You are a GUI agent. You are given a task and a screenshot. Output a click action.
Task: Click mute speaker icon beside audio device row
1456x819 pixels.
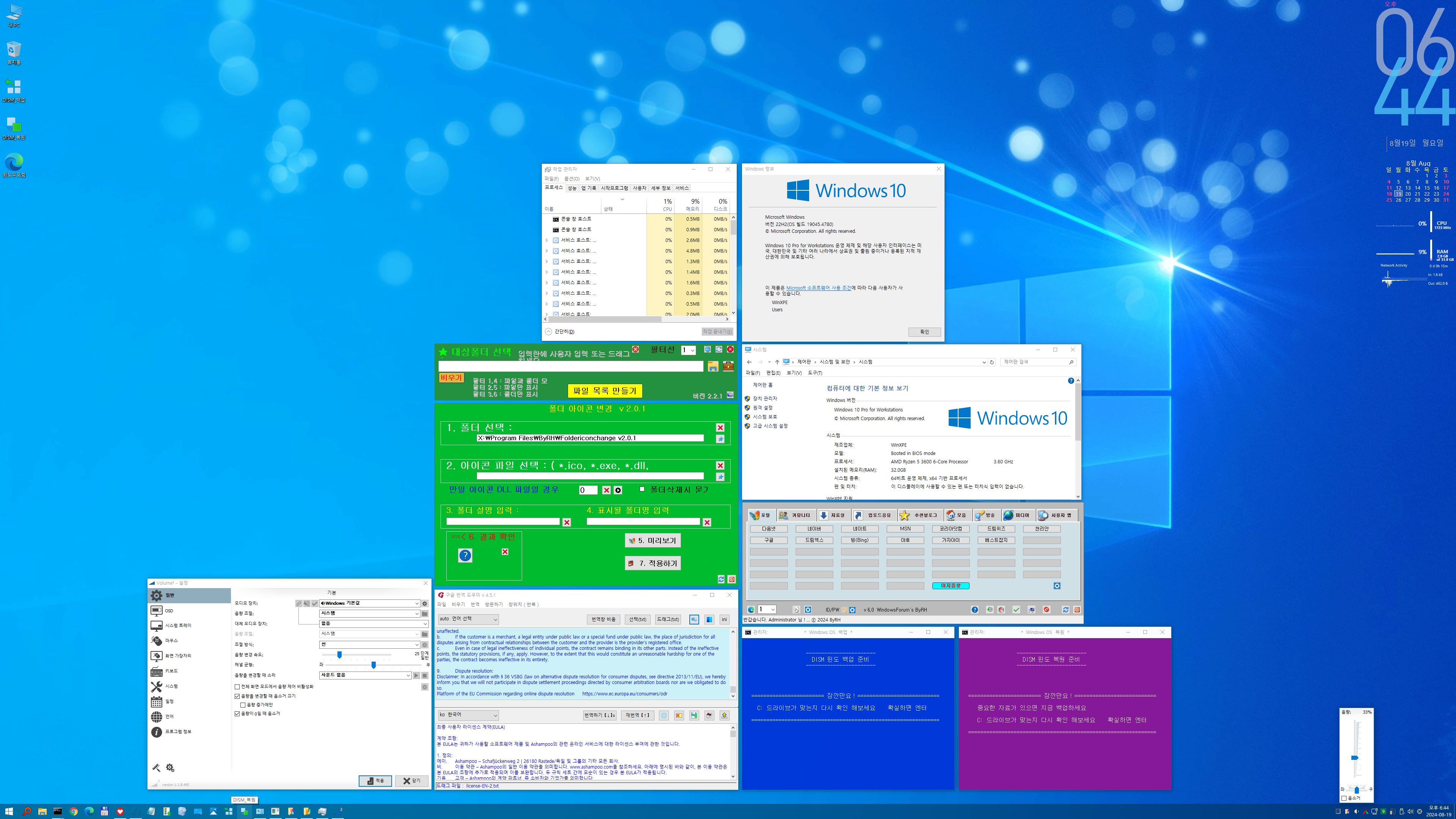click(x=306, y=603)
